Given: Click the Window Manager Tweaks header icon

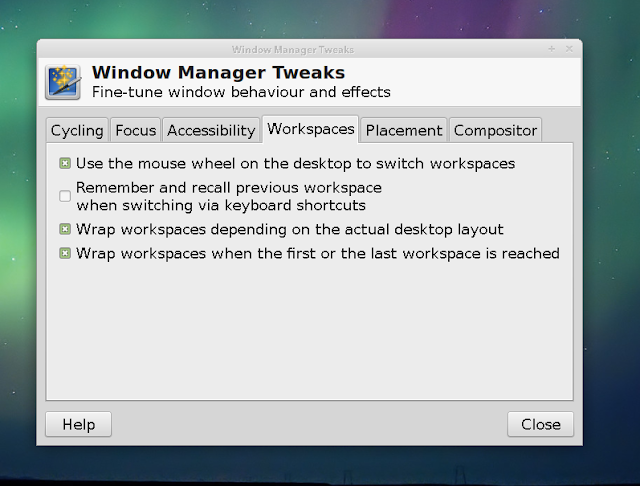Looking at the screenshot, I should click(63, 82).
